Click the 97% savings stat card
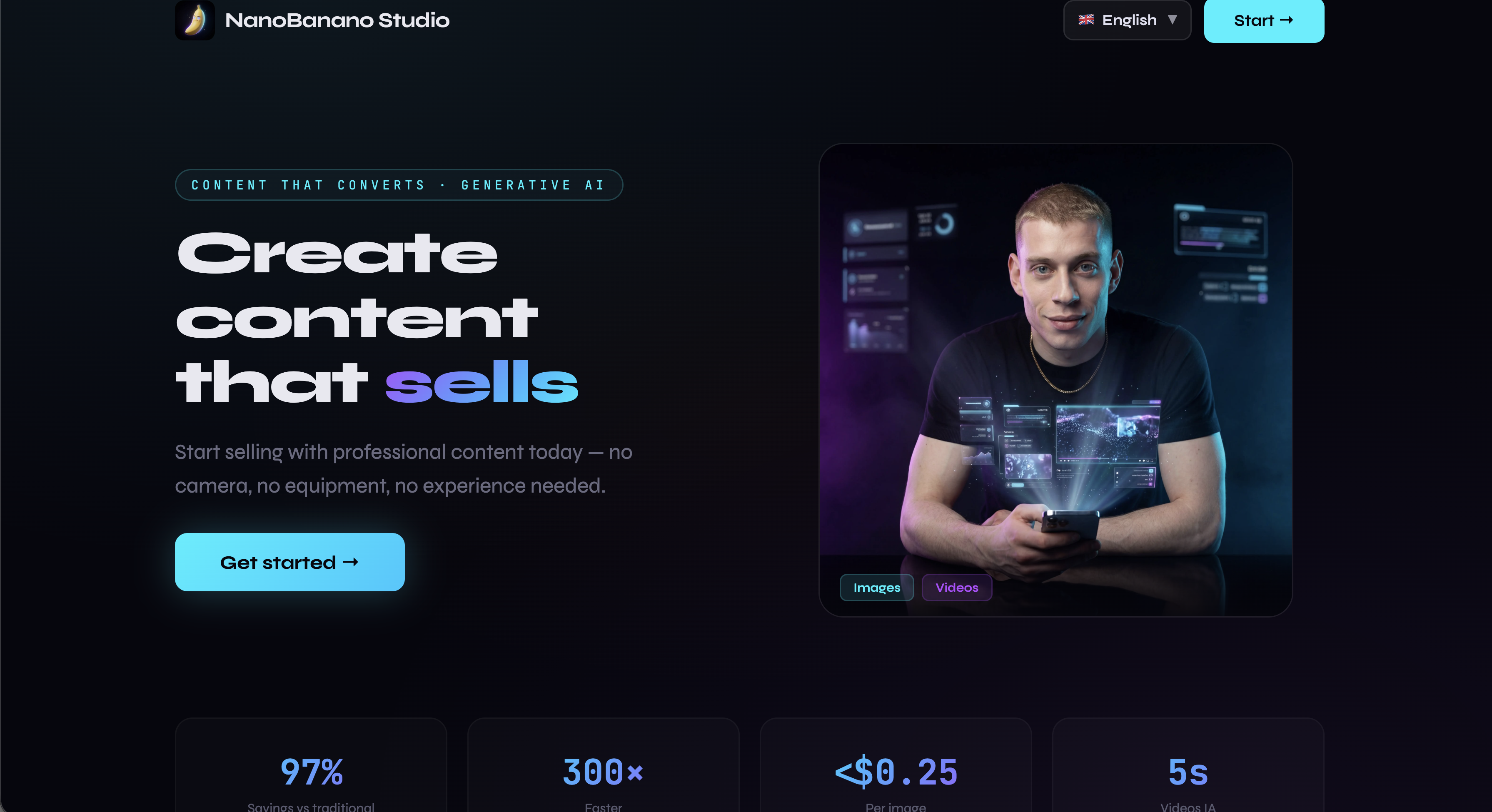This screenshot has height=812, width=1492. point(311,765)
